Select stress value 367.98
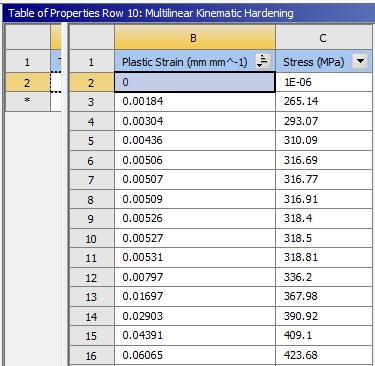This screenshot has width=375, height=366. tap(324, 296)
